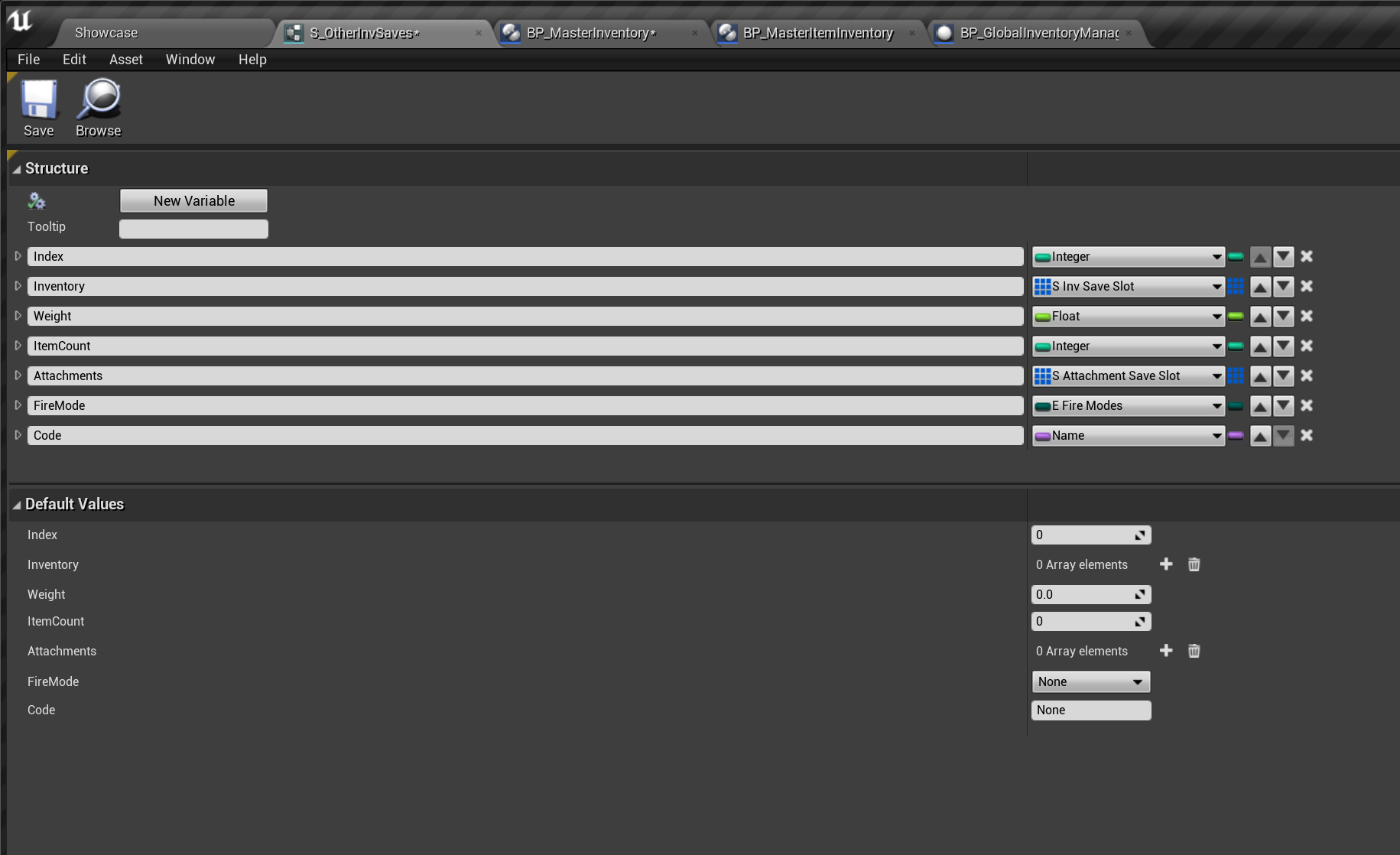Click the Code default value field

1090,710
